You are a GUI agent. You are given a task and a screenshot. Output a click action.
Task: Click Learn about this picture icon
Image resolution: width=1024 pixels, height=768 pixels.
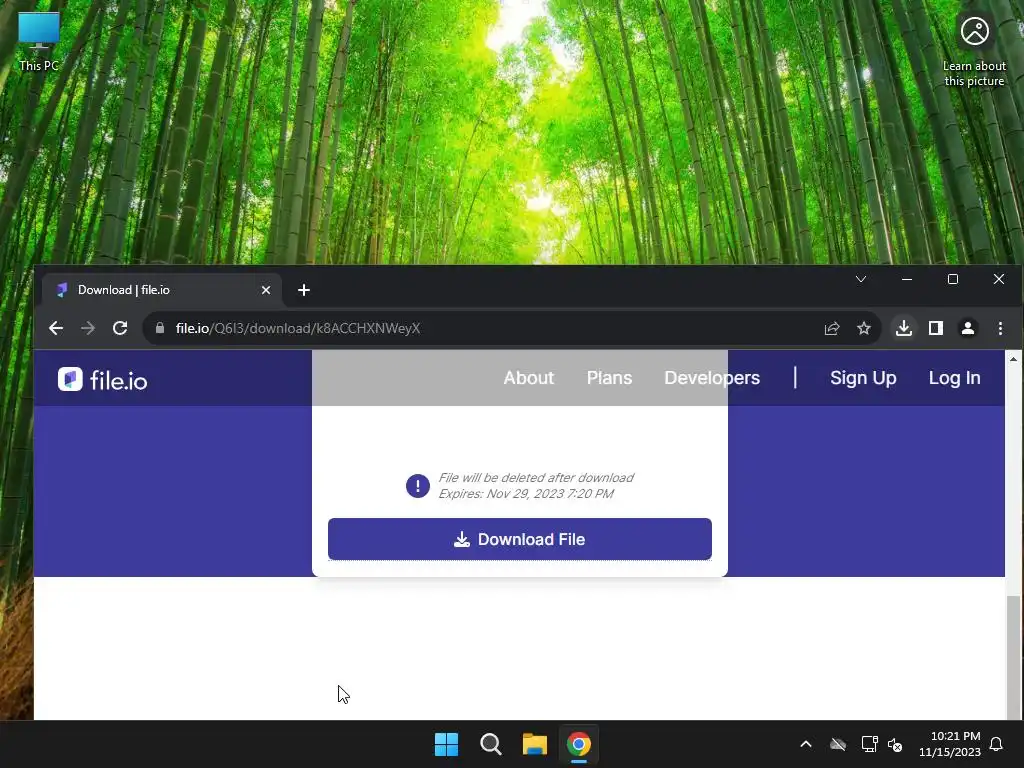974,51
